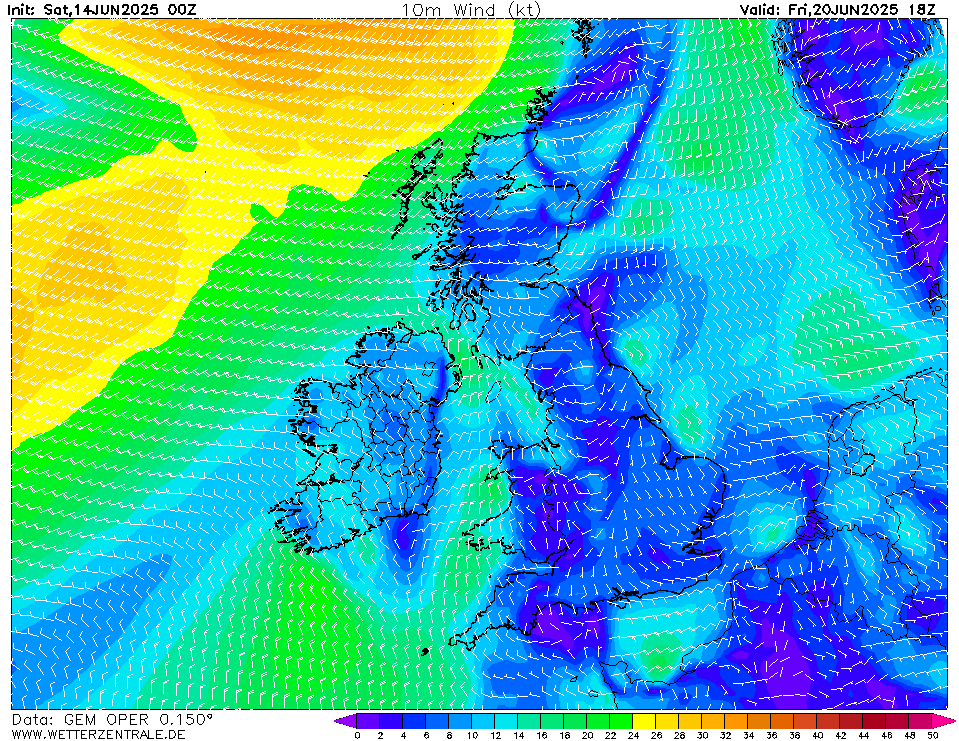Click the '10m Wind (kt)' map title

coord(470,10)
